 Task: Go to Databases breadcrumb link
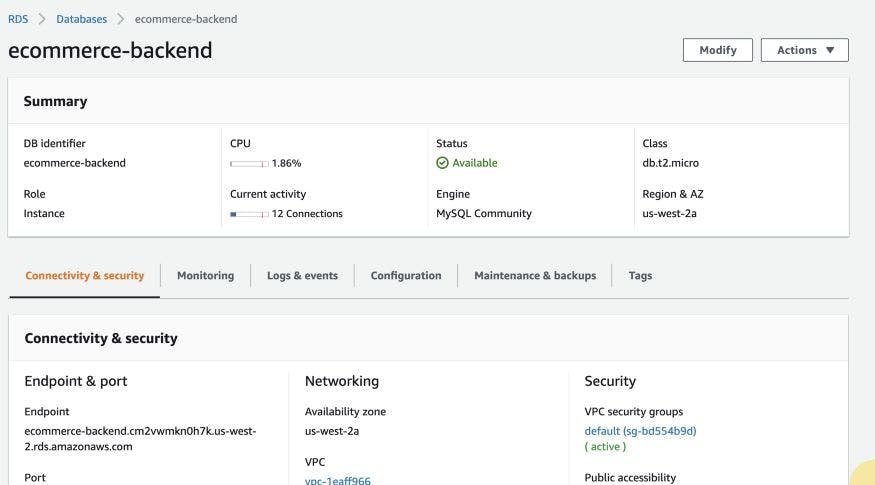(81, 19)
